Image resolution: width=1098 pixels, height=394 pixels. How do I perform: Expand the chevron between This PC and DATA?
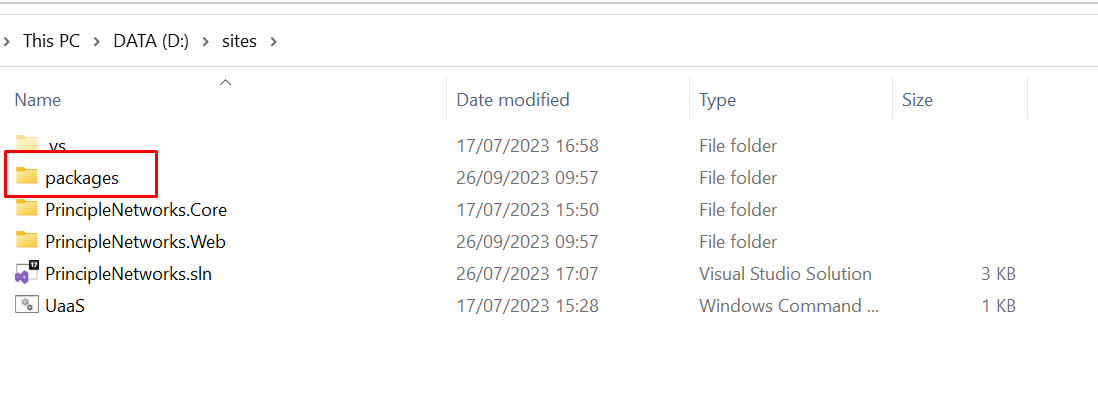(97, 41)
